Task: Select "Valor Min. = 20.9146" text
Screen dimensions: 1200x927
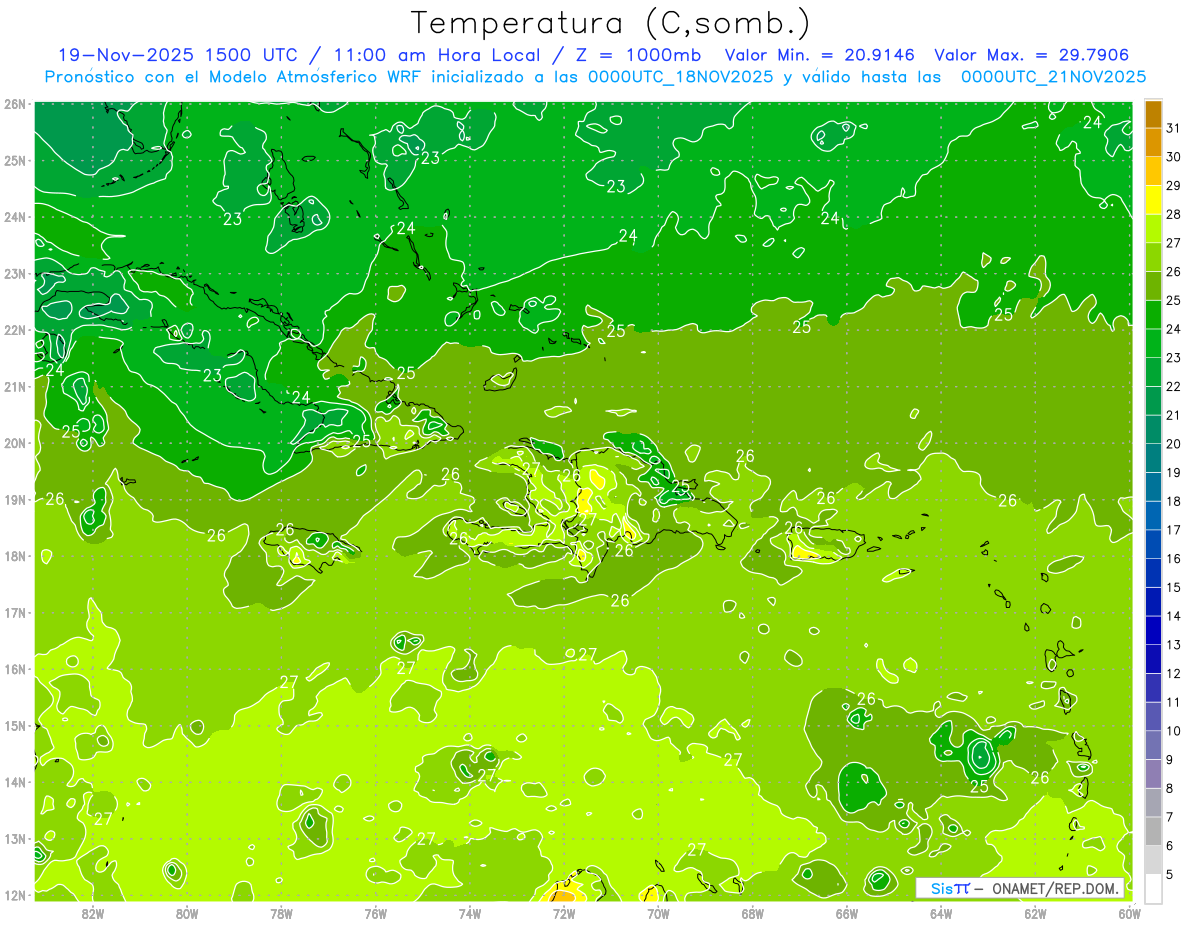Action: [820, 55]
